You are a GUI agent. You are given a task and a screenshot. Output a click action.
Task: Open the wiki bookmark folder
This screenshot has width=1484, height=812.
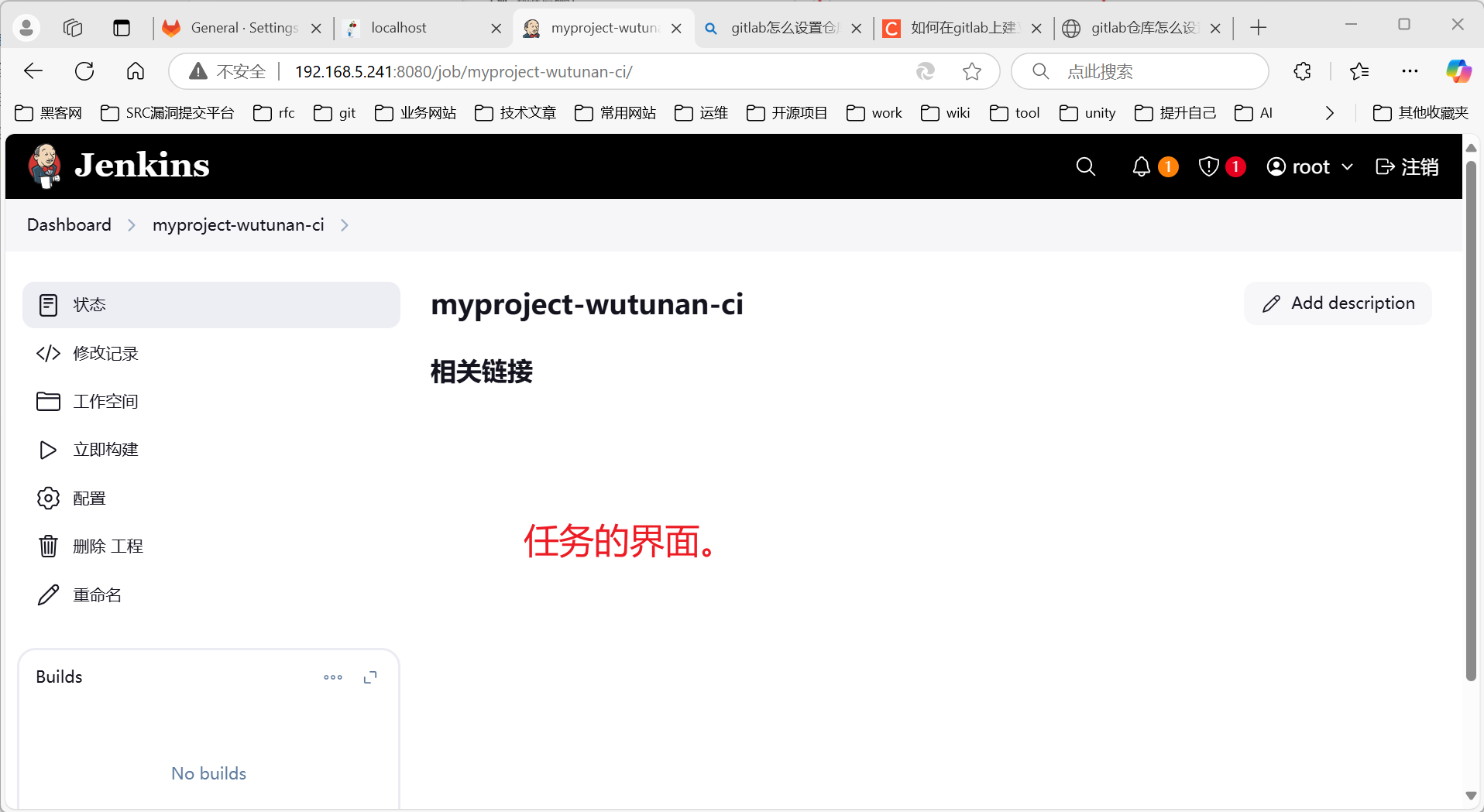point(945,113)
